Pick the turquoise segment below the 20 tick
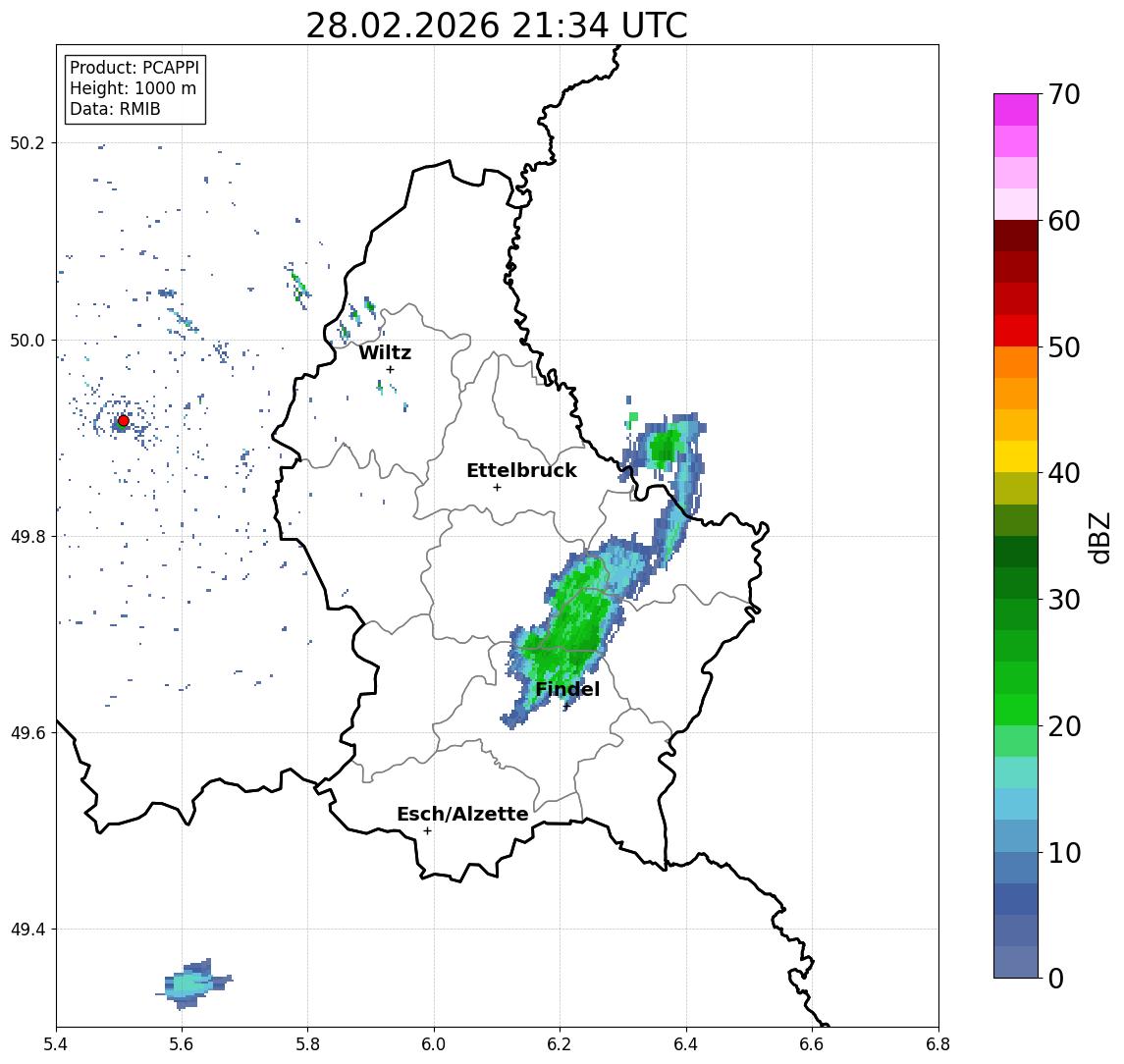 (1016, 772)
